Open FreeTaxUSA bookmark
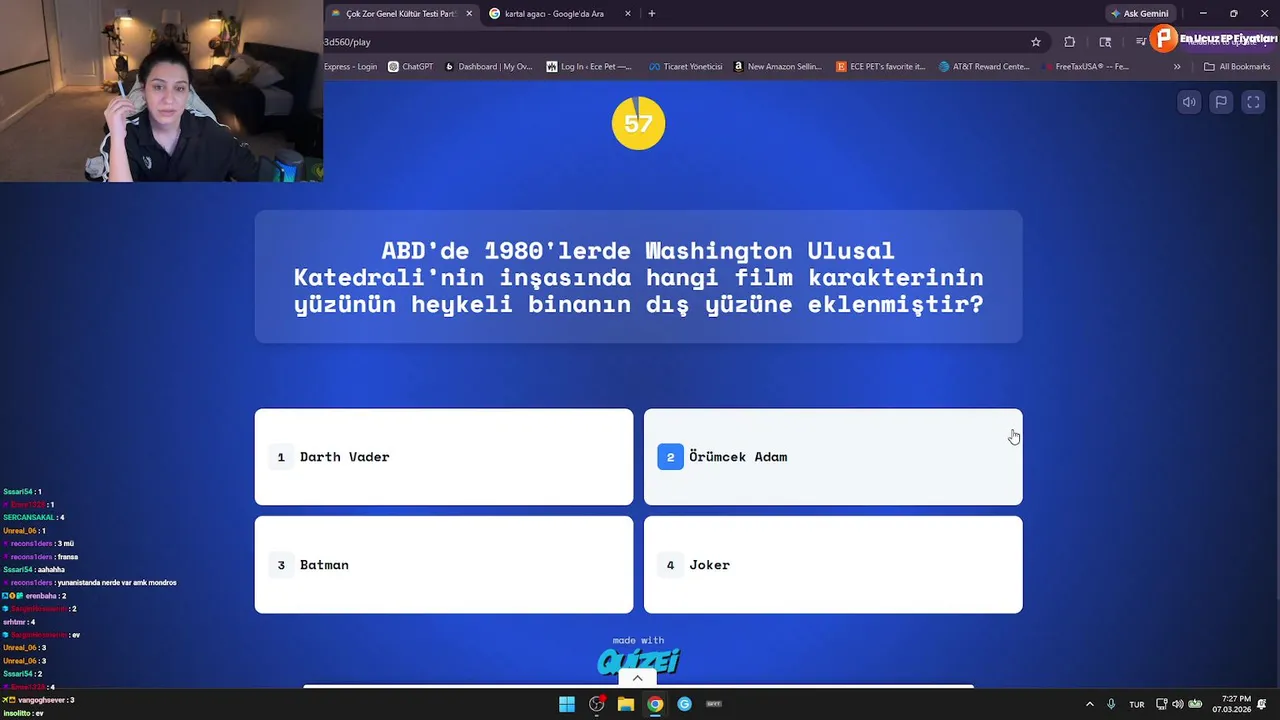1280x720 pixels. point(1084,67)
